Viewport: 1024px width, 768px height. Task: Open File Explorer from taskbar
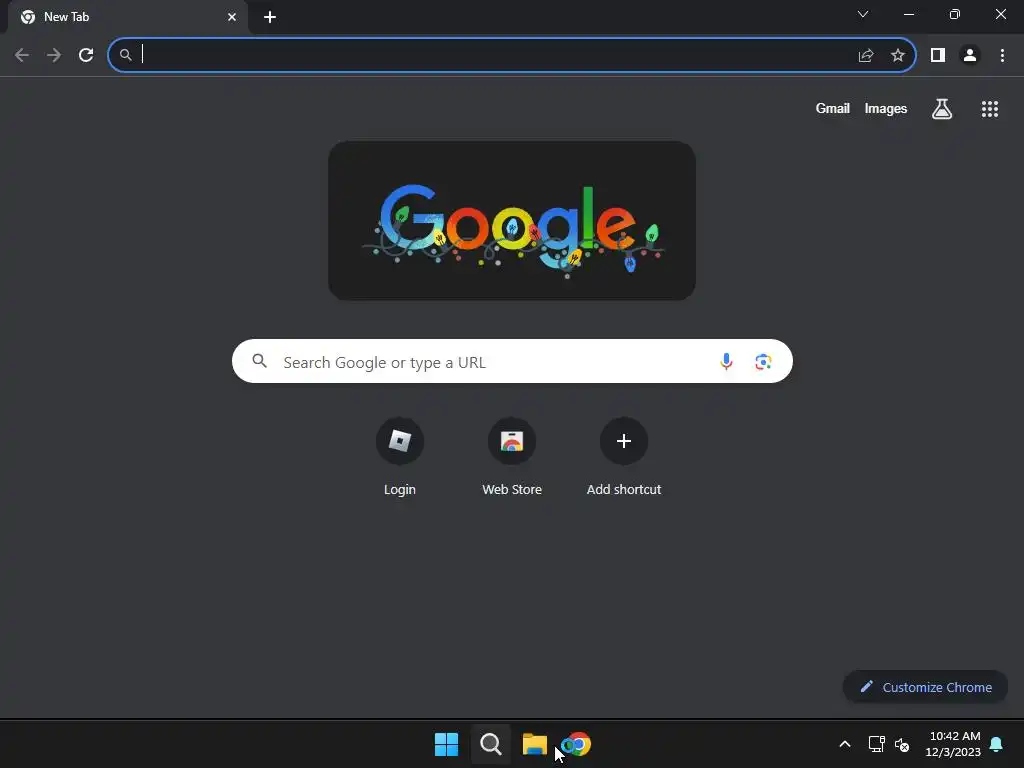[x=534, y=744]
